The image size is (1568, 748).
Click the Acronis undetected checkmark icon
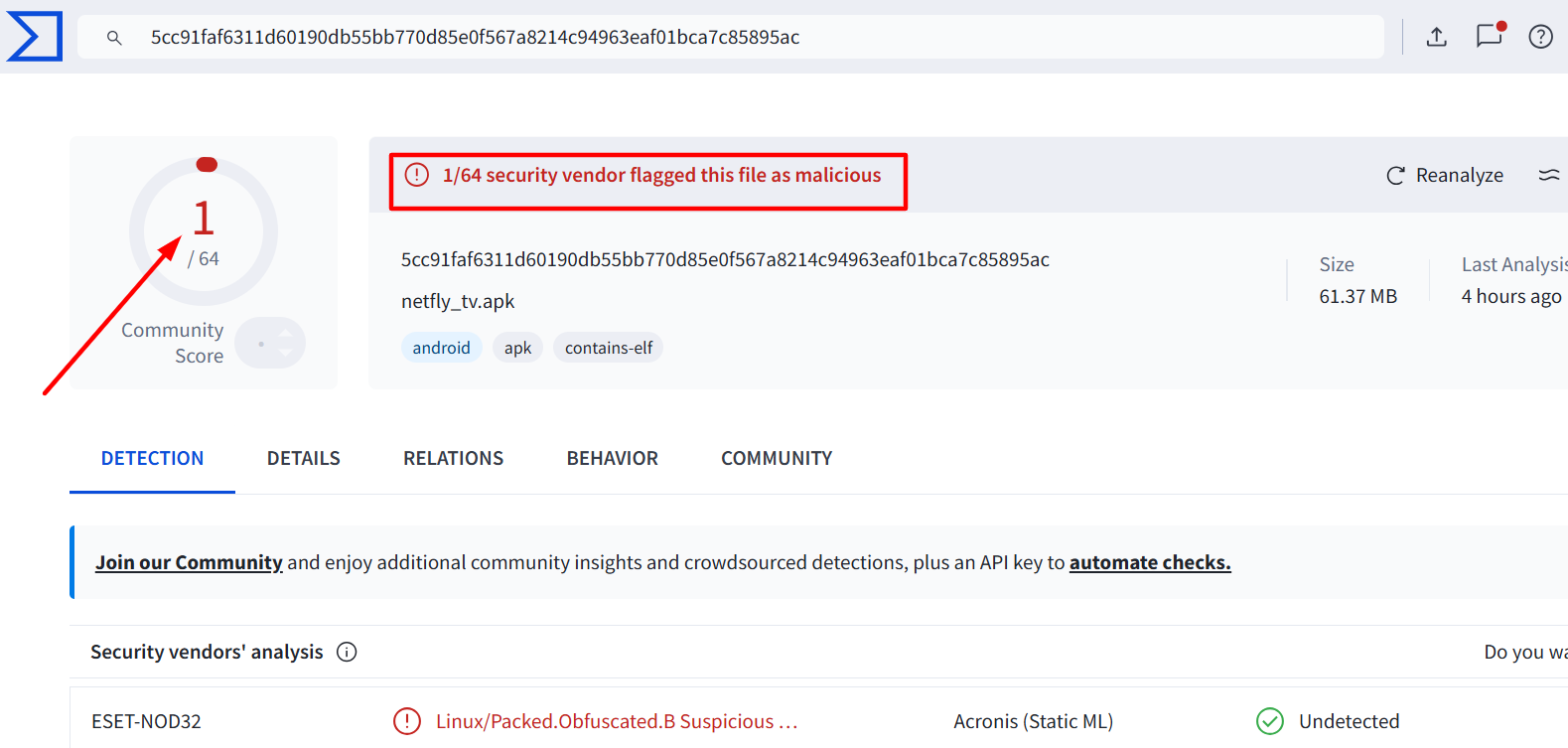[x=1270, y=721]
